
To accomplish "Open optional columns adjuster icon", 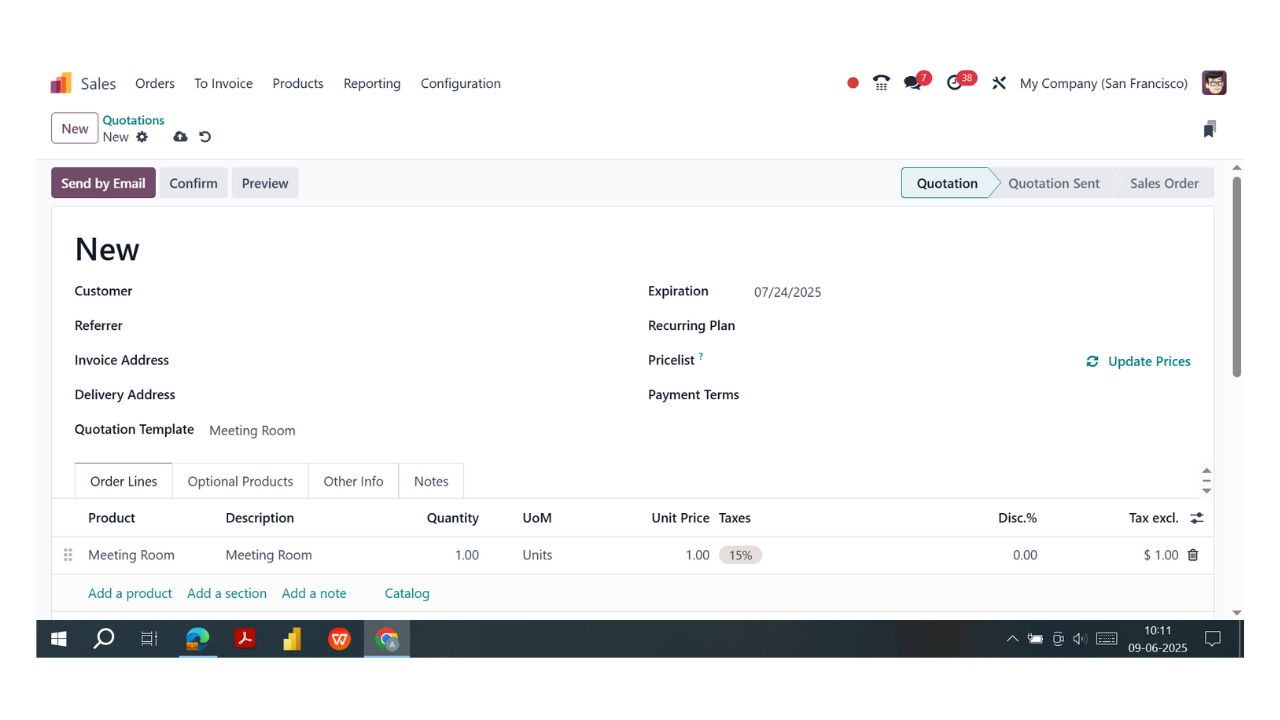I will pyautogui.click(x=1197, y=518).
